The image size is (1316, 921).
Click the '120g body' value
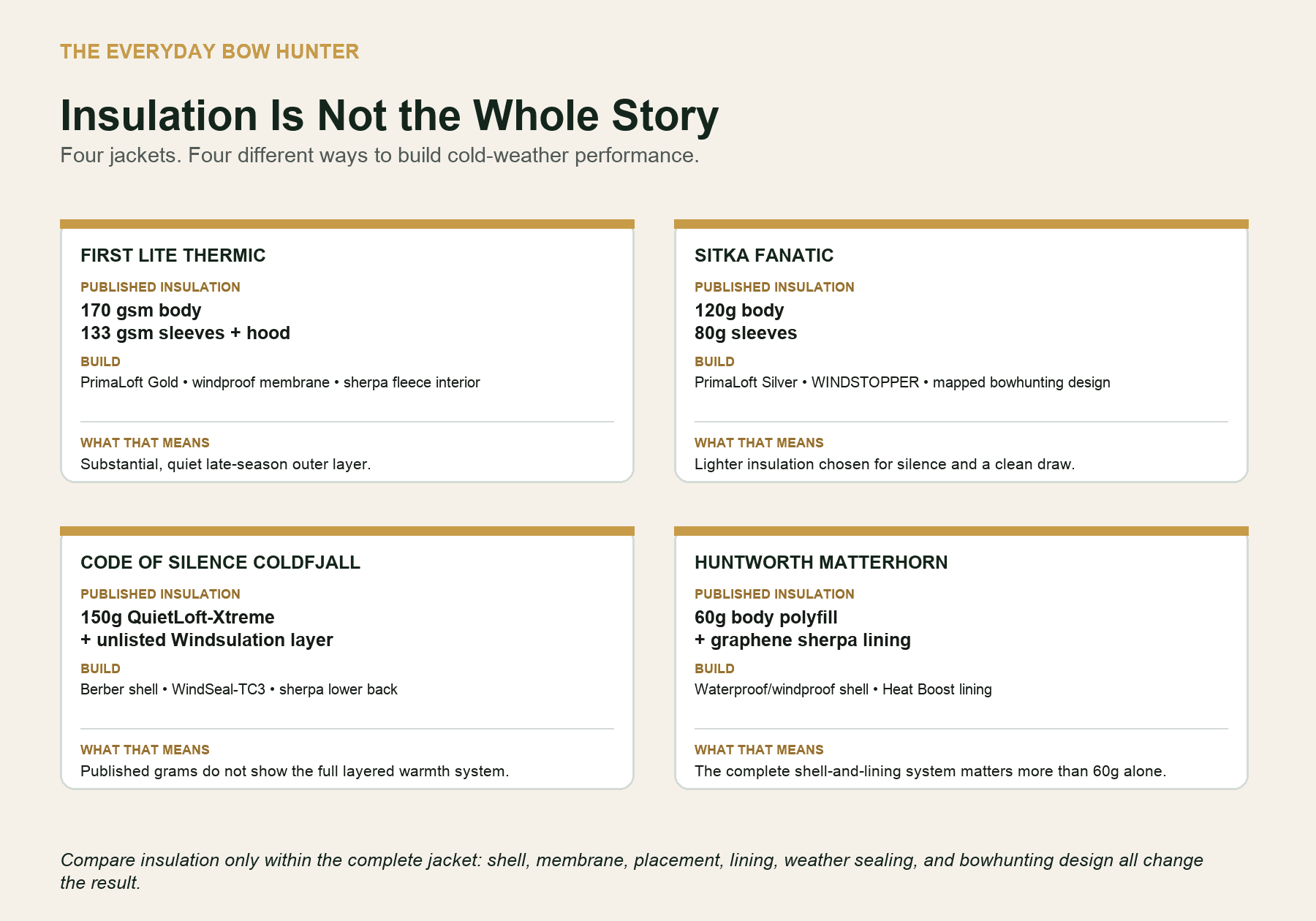pyautogui.click(x=739, y=311)
